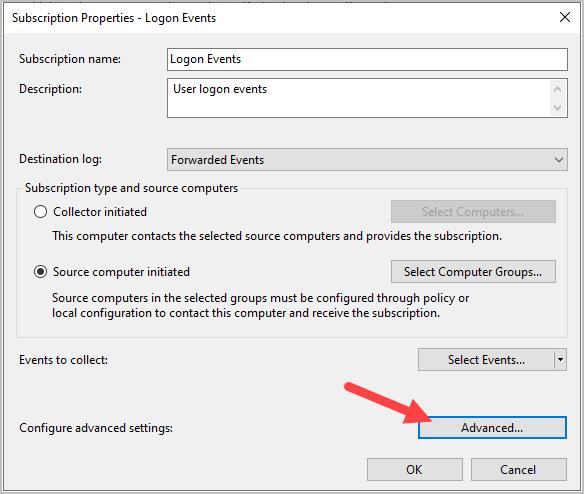
Task: Click the 'Description:' label
Action: 50,89
